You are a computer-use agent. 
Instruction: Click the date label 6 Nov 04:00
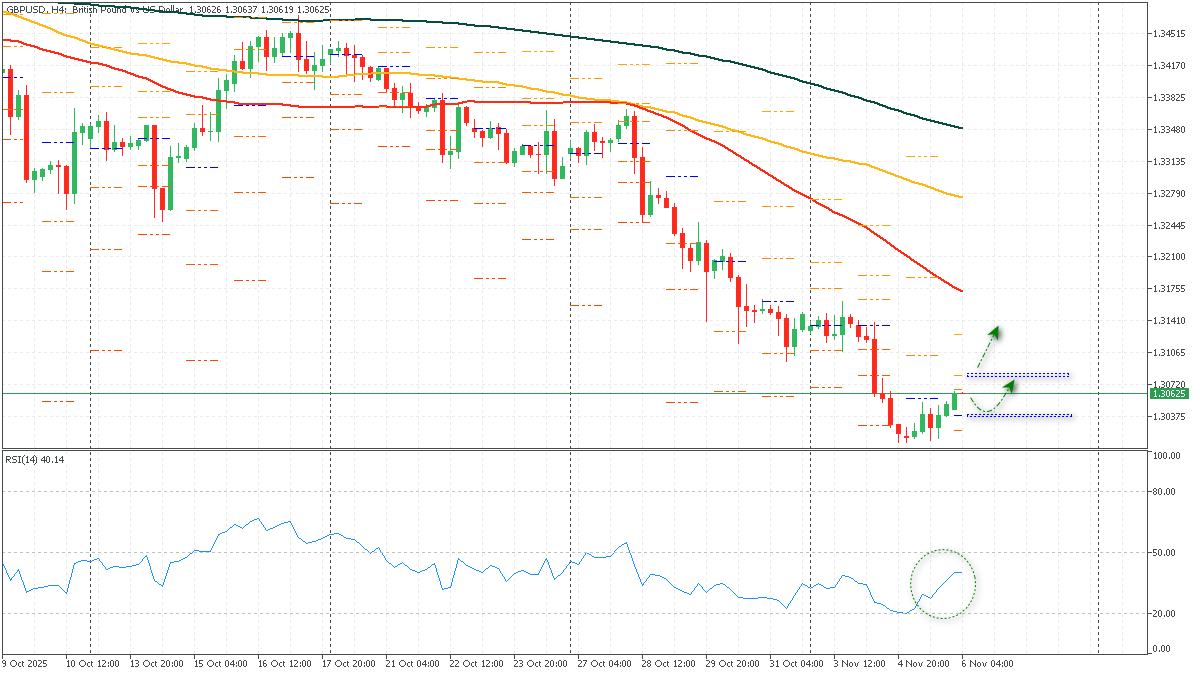click(988, 663)
